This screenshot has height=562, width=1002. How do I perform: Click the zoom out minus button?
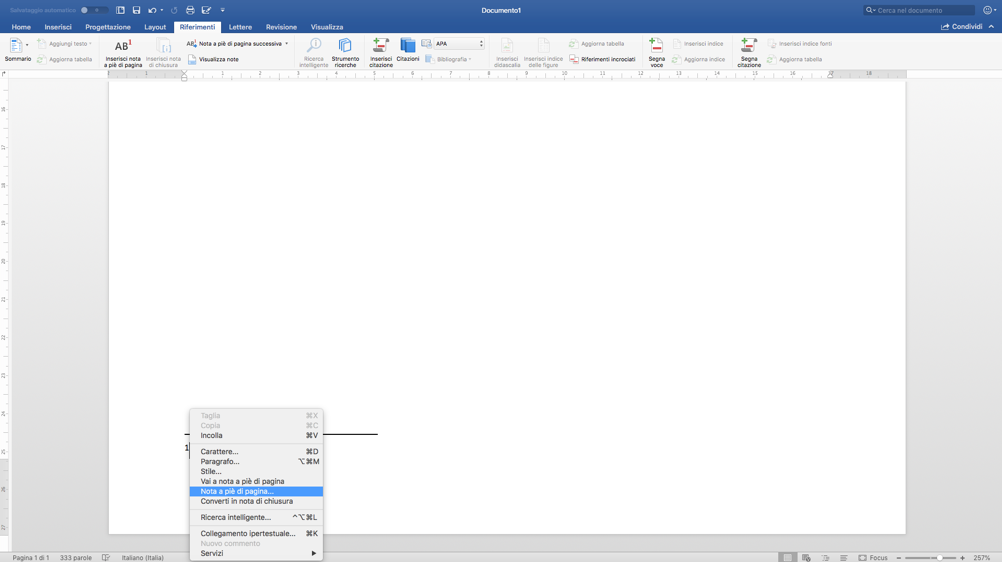pyautogui.click(x=898, y=558)
